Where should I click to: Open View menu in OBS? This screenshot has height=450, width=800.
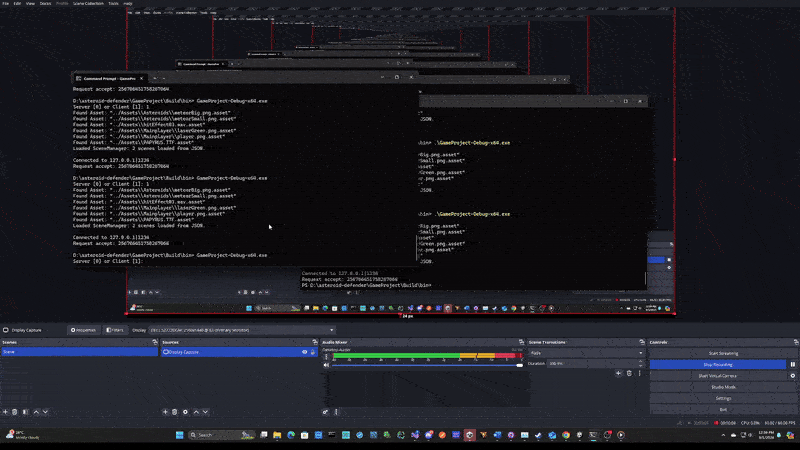(x=30, y=3)
